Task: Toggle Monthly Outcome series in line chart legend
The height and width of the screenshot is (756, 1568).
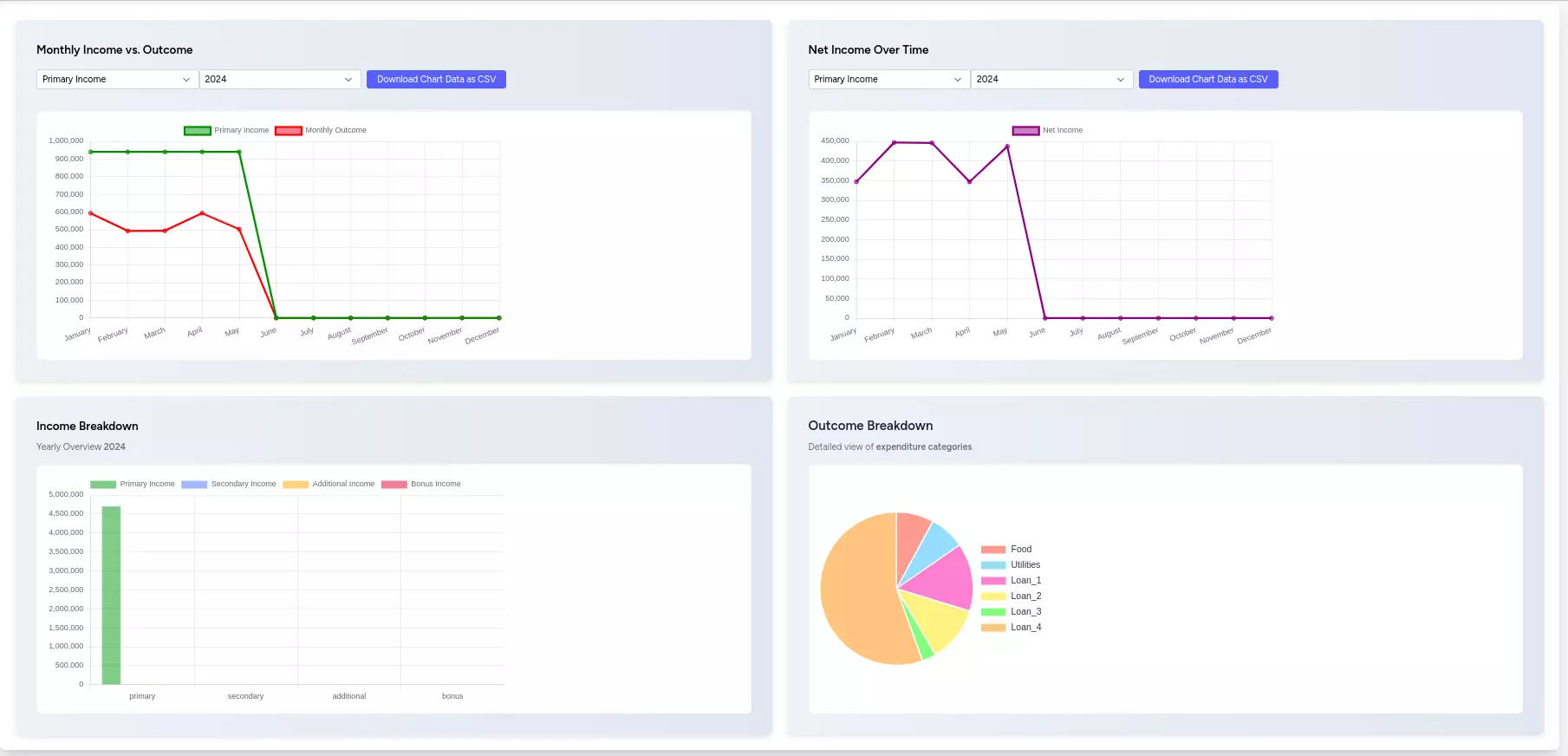Action: point(322,131)
